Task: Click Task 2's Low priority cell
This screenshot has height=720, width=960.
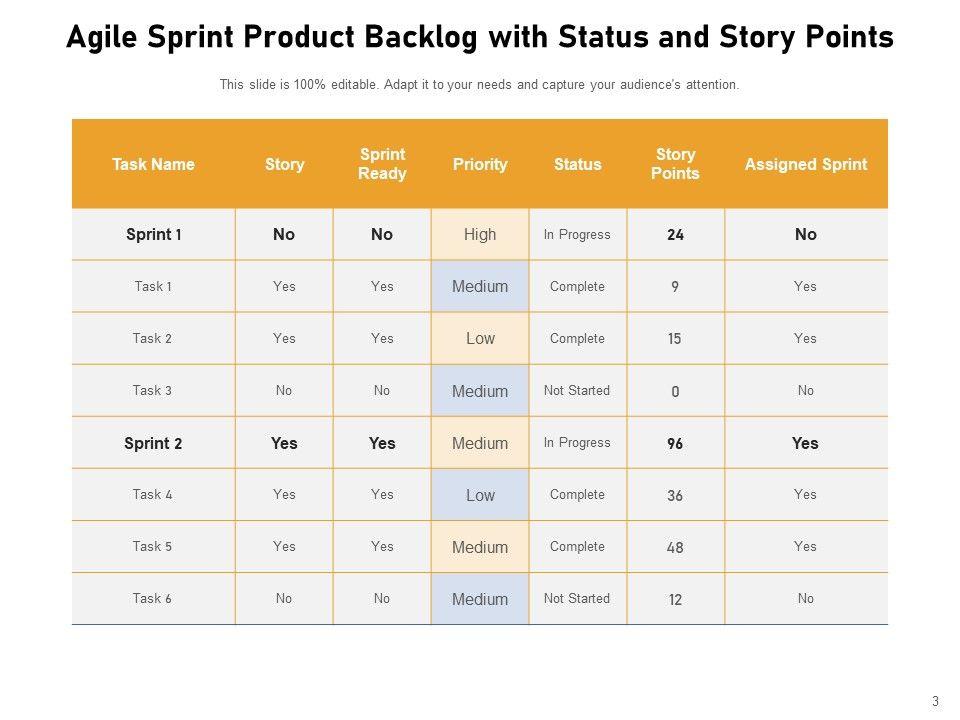Action: tap(480, 339)
